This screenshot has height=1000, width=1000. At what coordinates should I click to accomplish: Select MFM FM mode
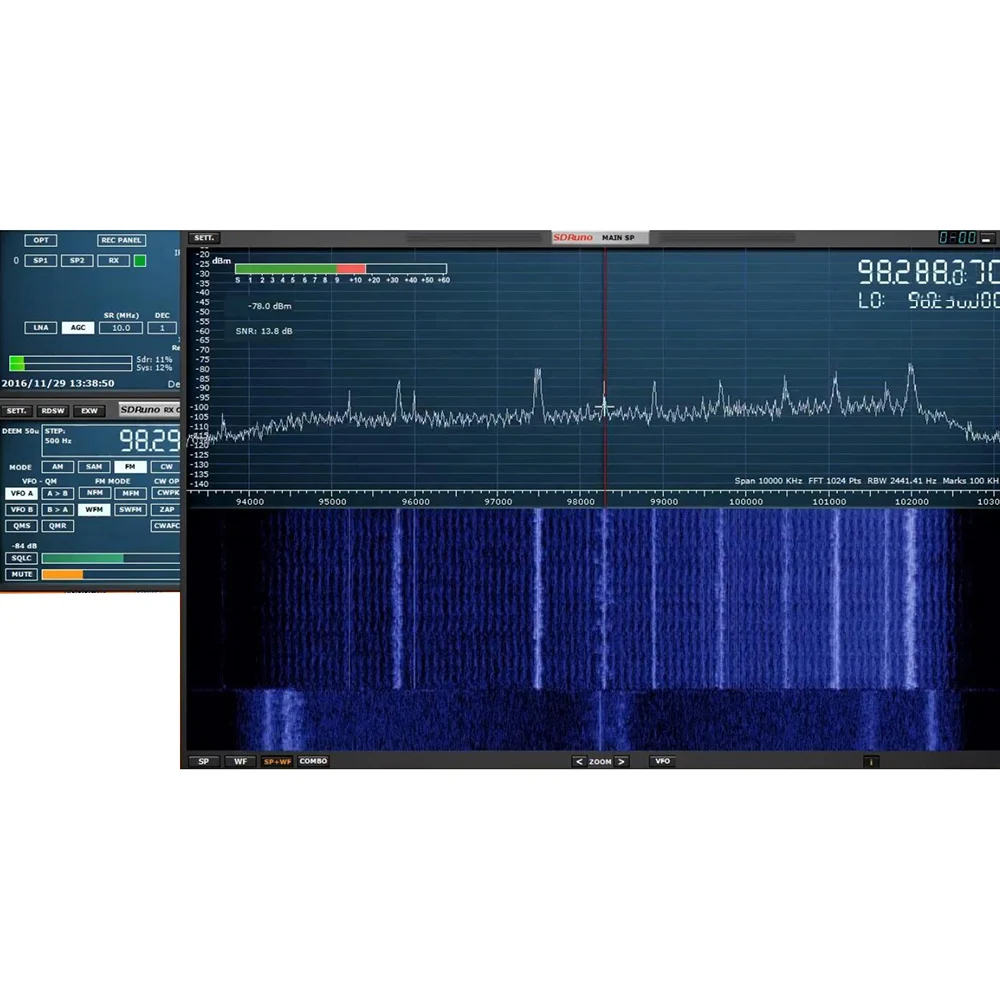click(x=131, y=493)
